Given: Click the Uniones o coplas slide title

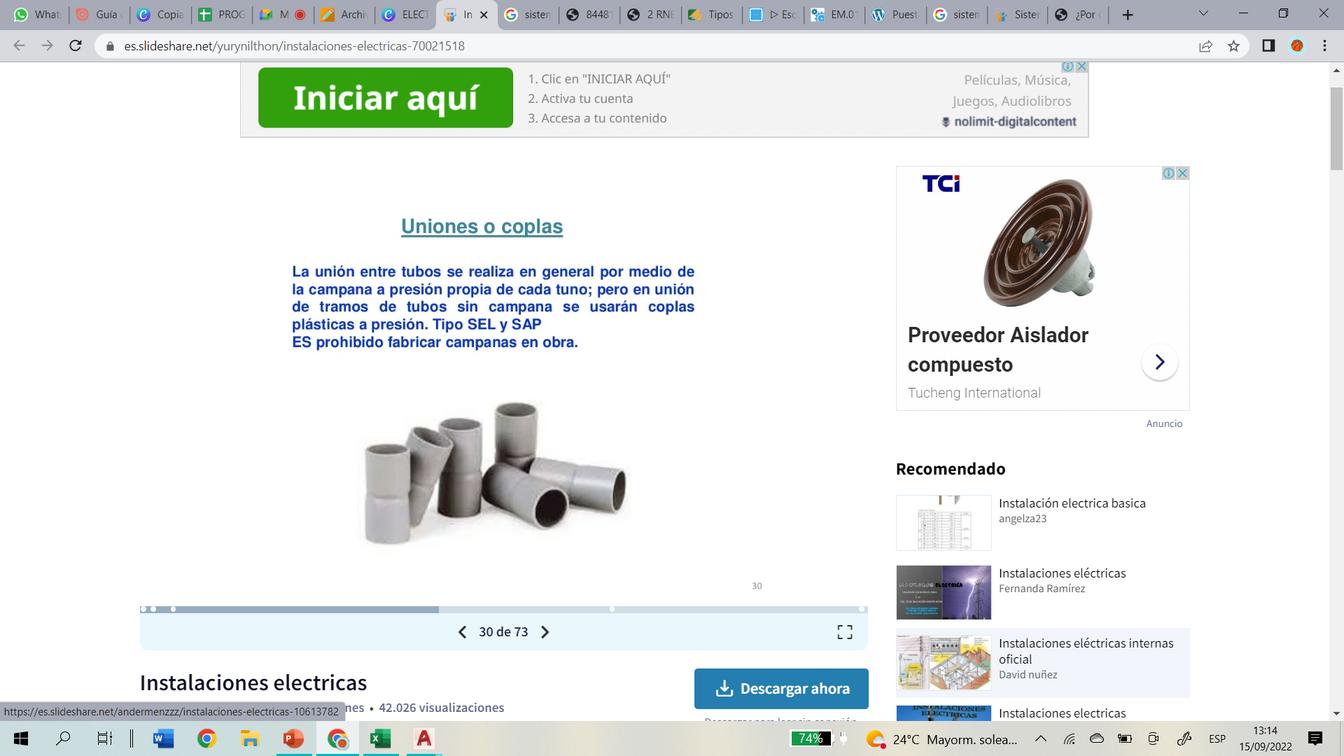Looking at the screenshot, I should [x=482, y=226].
